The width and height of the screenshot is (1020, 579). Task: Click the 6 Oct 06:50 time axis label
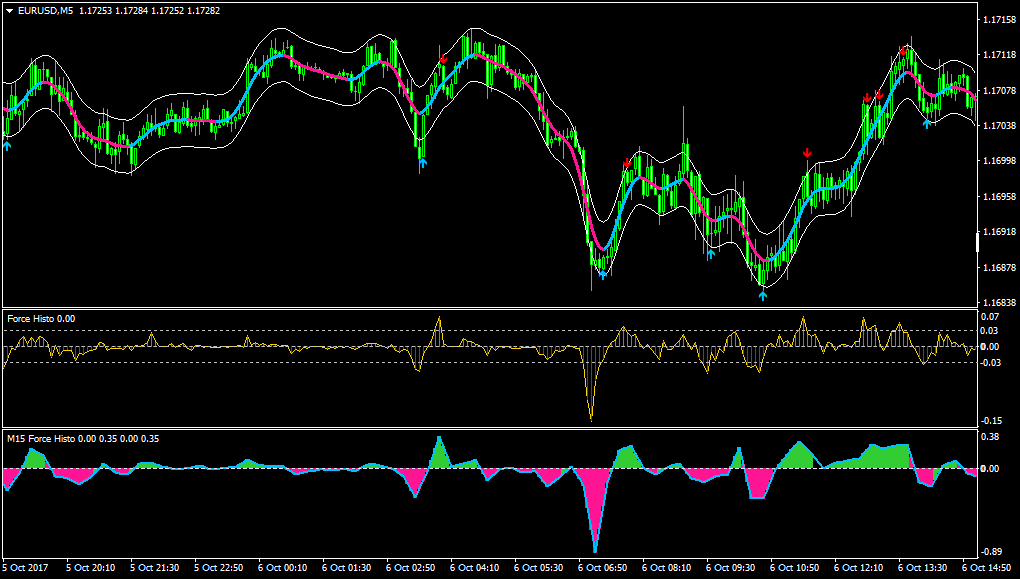[603, 568]
